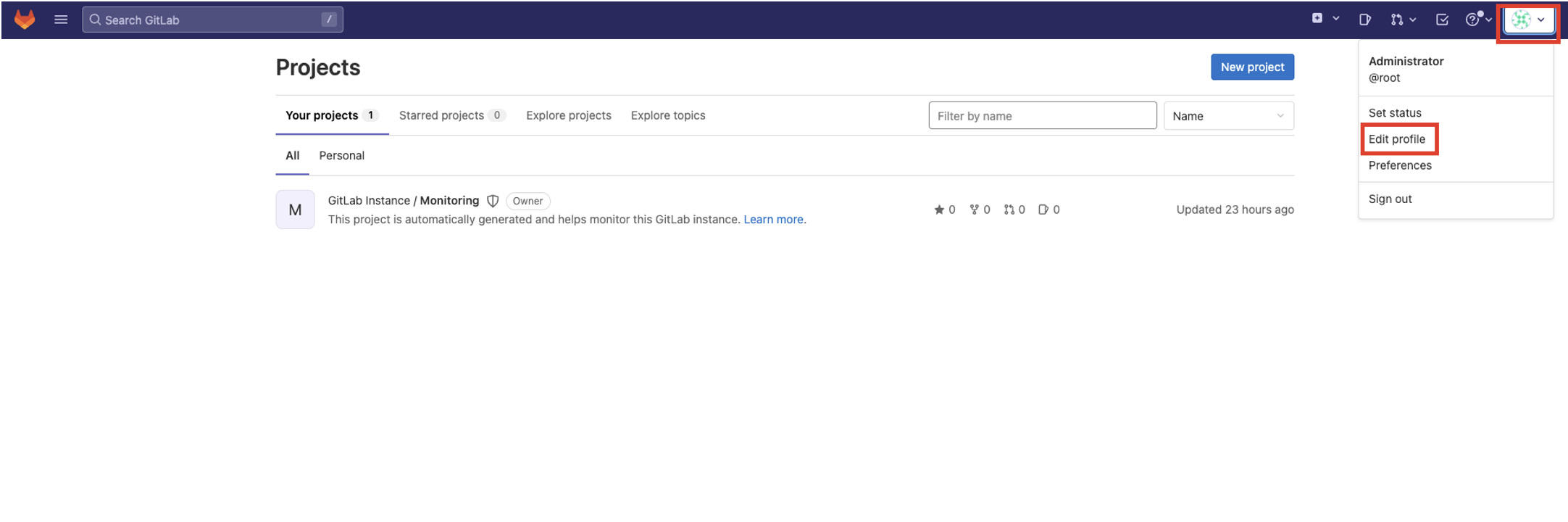Viewport: 1568px width, 522px height.
Task: Open the merge requests navbar dropdown
Action: 1403,20
